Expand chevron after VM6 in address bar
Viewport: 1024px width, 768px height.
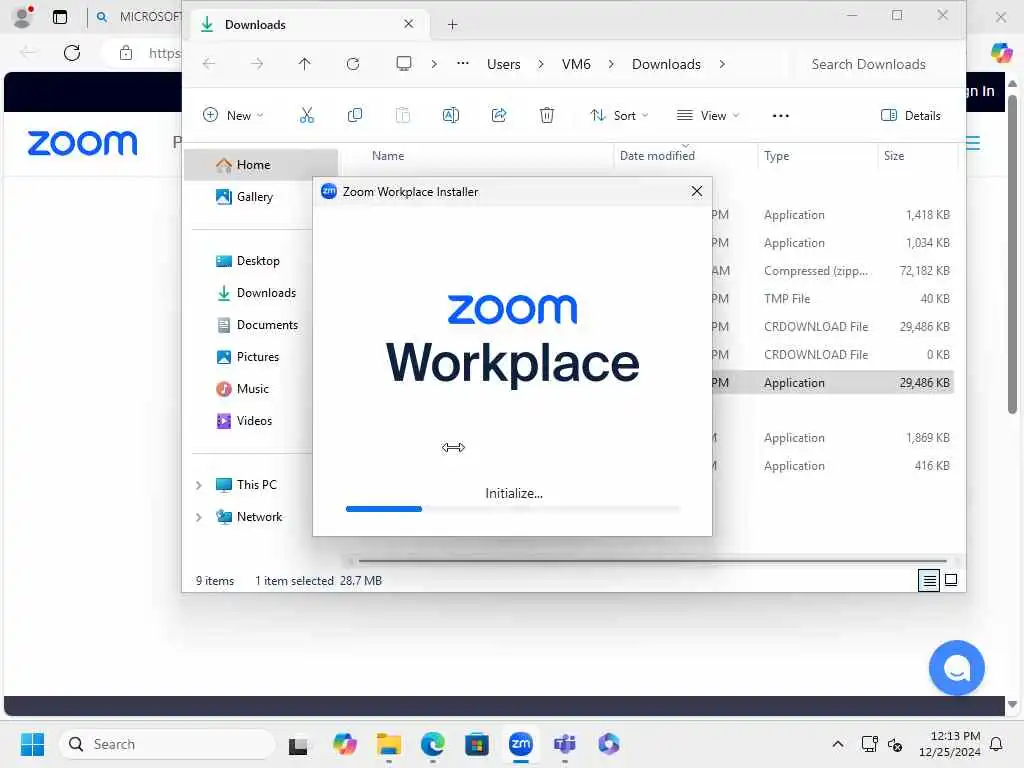[611, 64]
